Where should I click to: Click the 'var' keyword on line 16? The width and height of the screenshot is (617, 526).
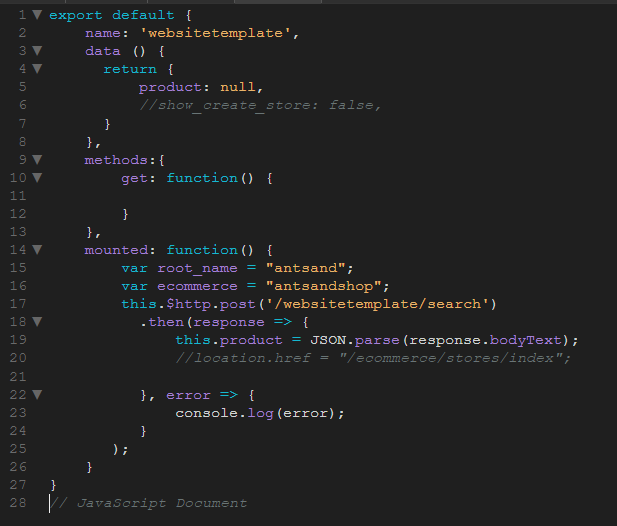coord(134,286)
